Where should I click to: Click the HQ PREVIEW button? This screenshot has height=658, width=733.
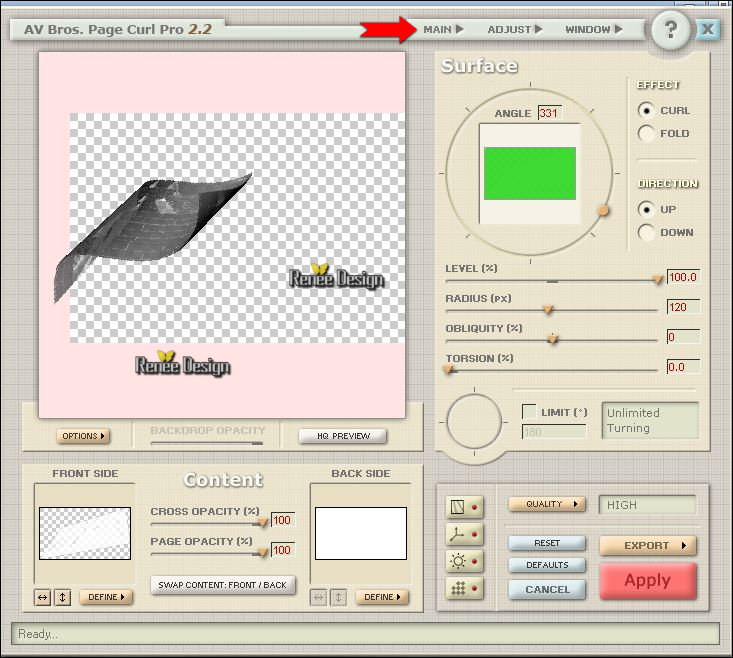coord(343,436)
